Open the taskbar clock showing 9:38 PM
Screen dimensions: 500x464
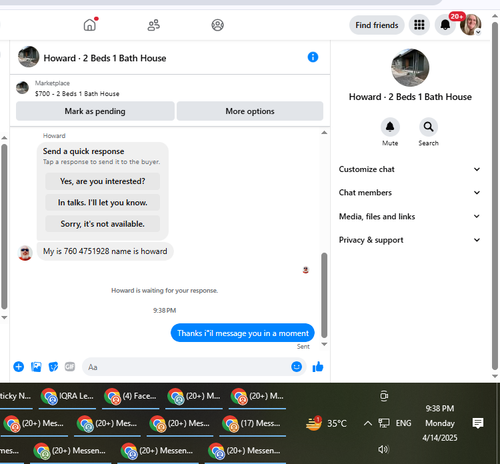click(x=440, y=423)
